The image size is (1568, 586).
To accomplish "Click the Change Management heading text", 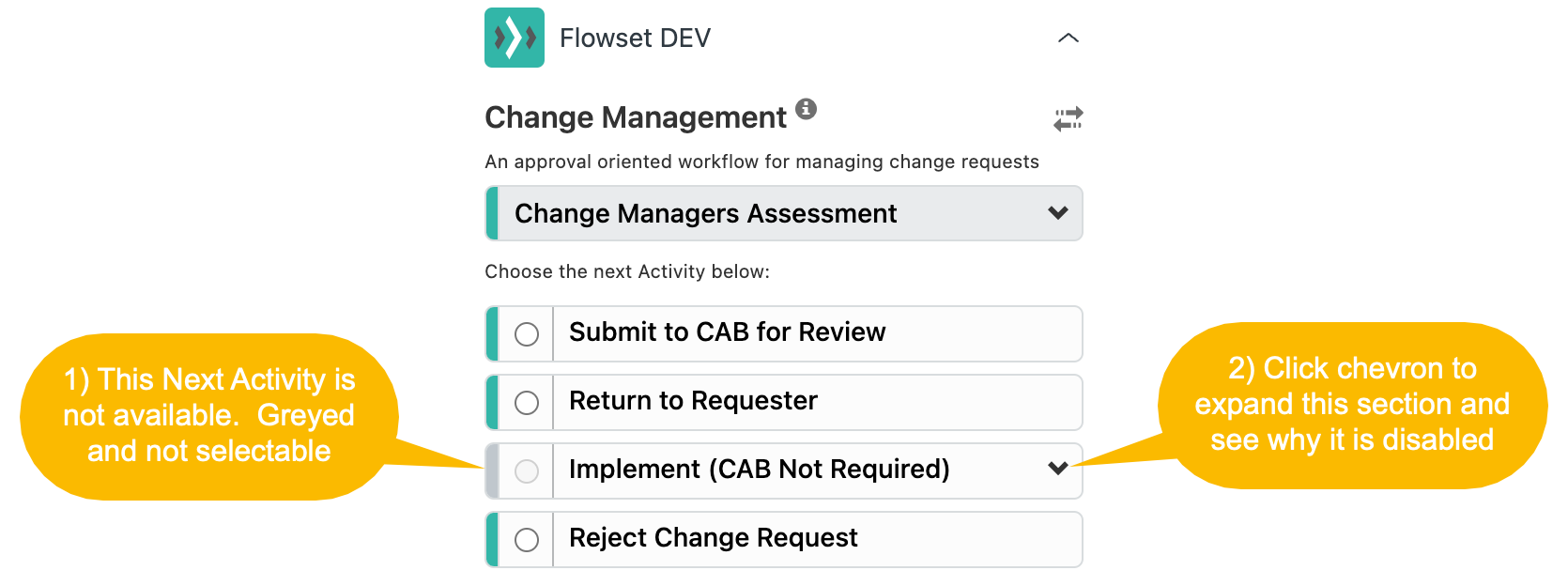I will pos(636,117).
